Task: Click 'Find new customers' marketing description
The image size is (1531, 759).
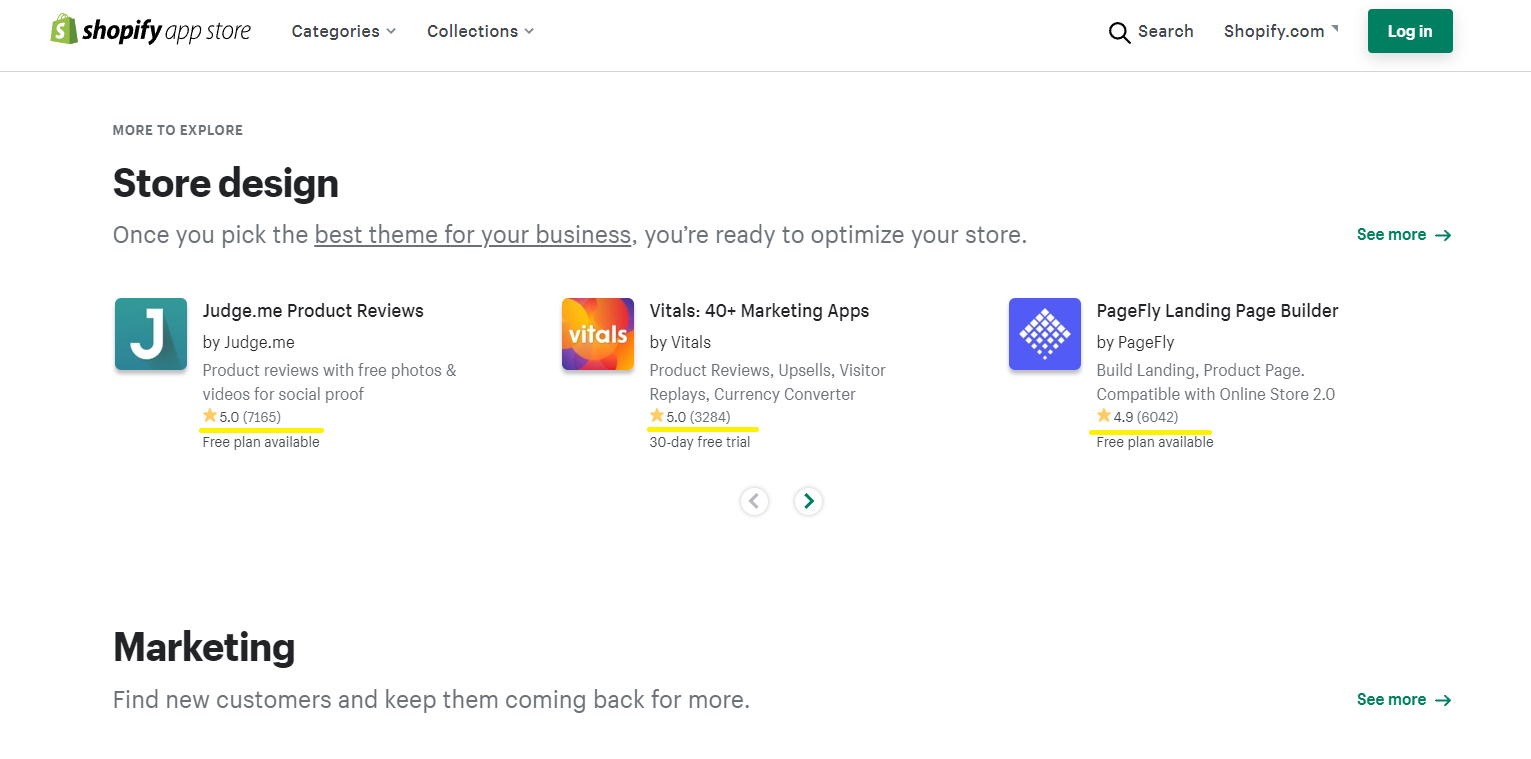Action: click(x=431, y=700)
